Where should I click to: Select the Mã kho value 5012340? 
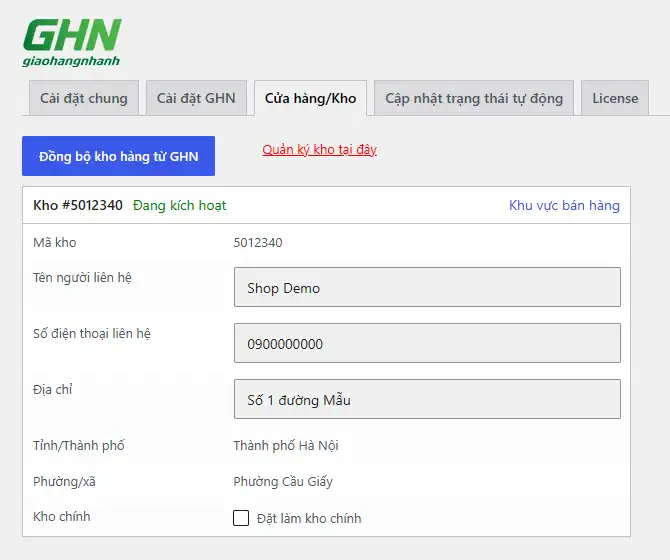click(x=258, y=243)
